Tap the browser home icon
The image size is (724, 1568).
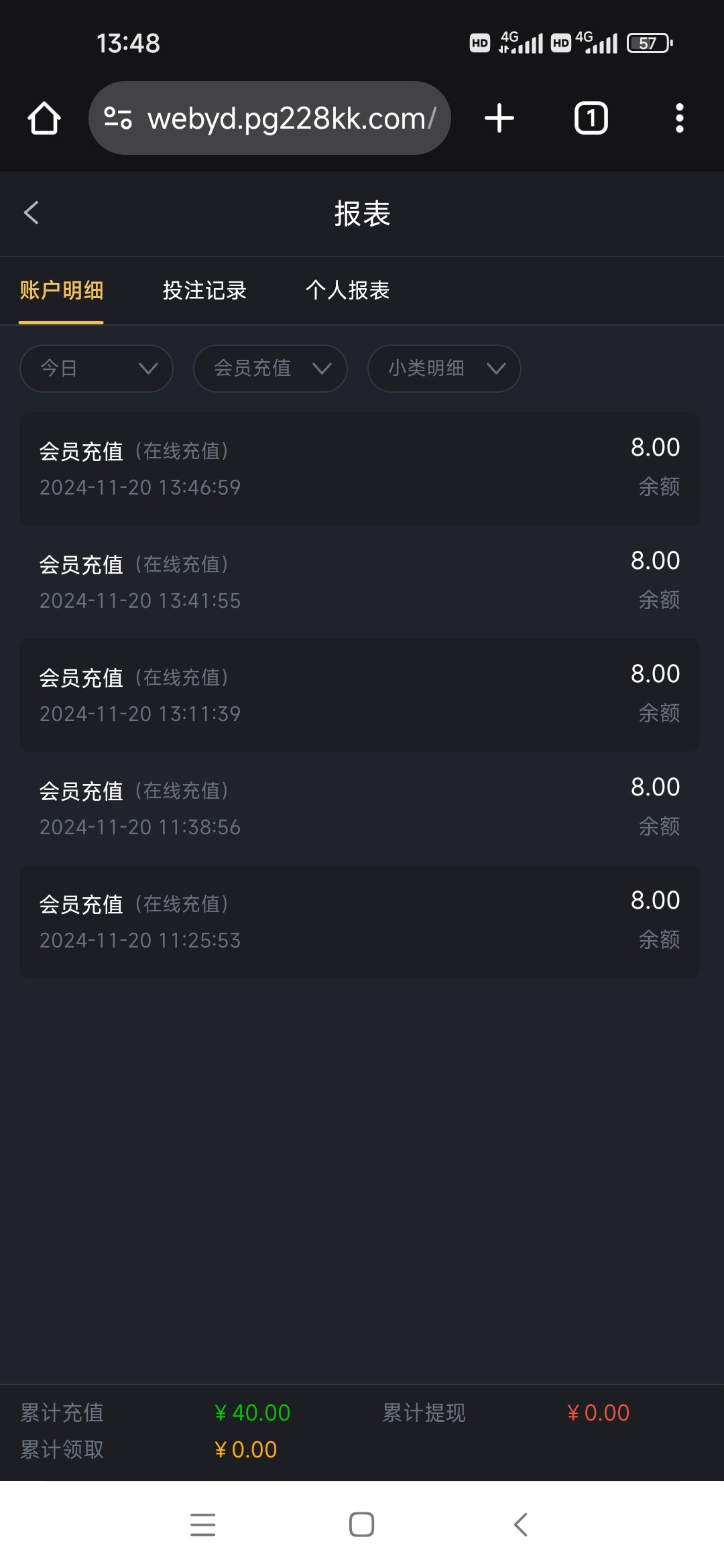(44, 119)
